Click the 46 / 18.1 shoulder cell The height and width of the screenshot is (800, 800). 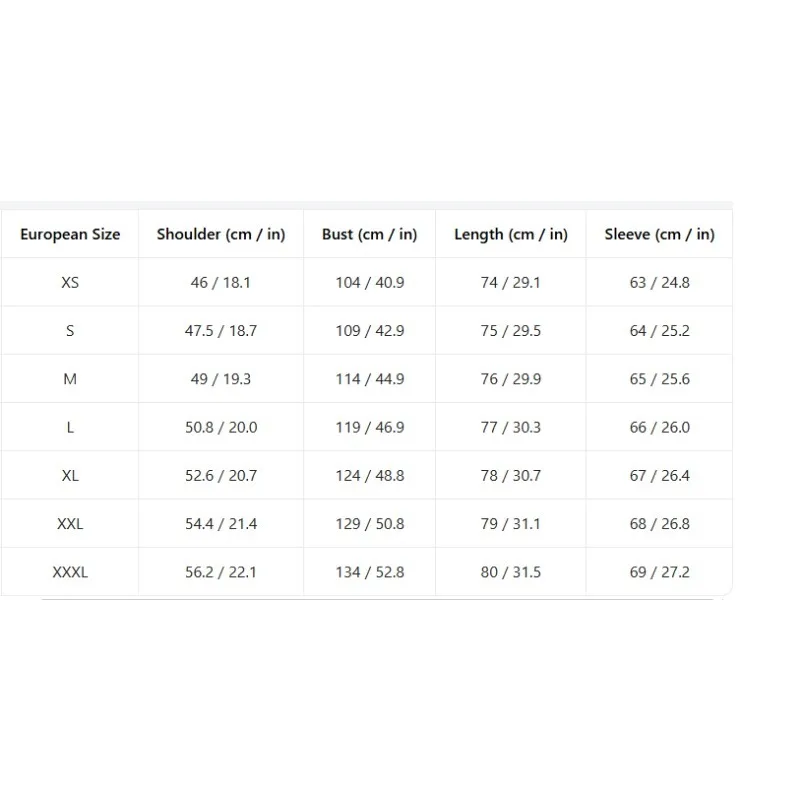click(221, 283)
